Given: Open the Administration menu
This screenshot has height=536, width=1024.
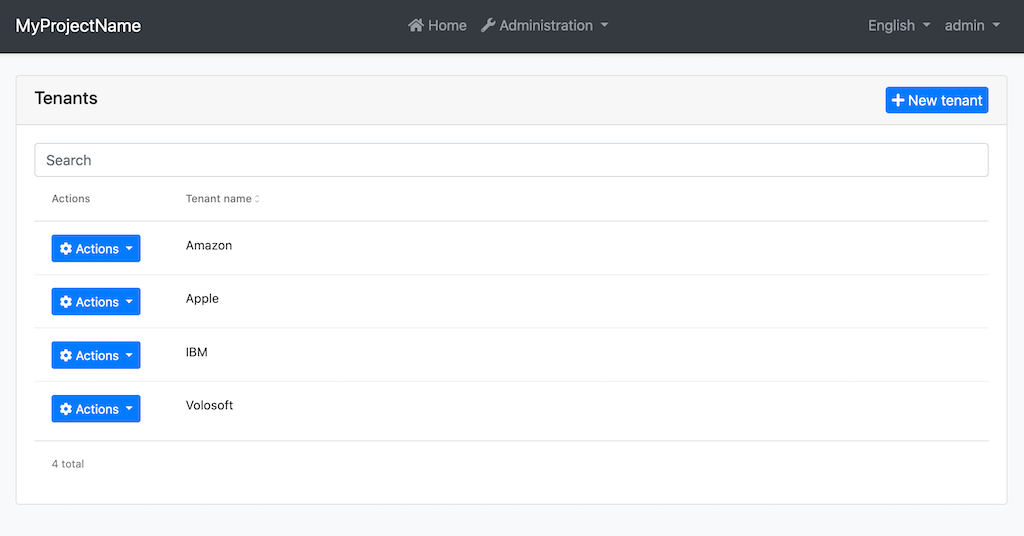Looking at the screenshot, I should 545,26.
